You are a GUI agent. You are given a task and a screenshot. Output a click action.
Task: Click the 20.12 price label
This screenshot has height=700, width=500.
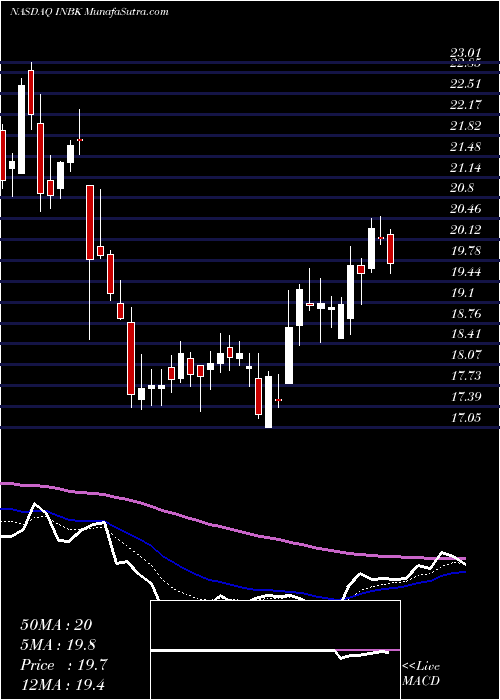pos(465,230)
